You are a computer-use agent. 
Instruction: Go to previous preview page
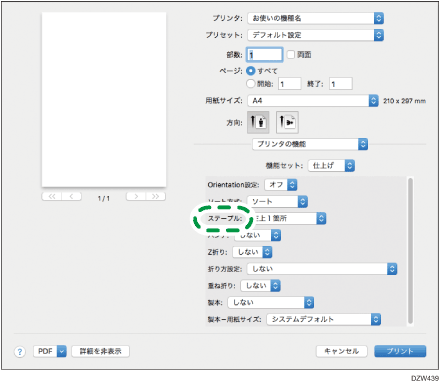[72, 196]
